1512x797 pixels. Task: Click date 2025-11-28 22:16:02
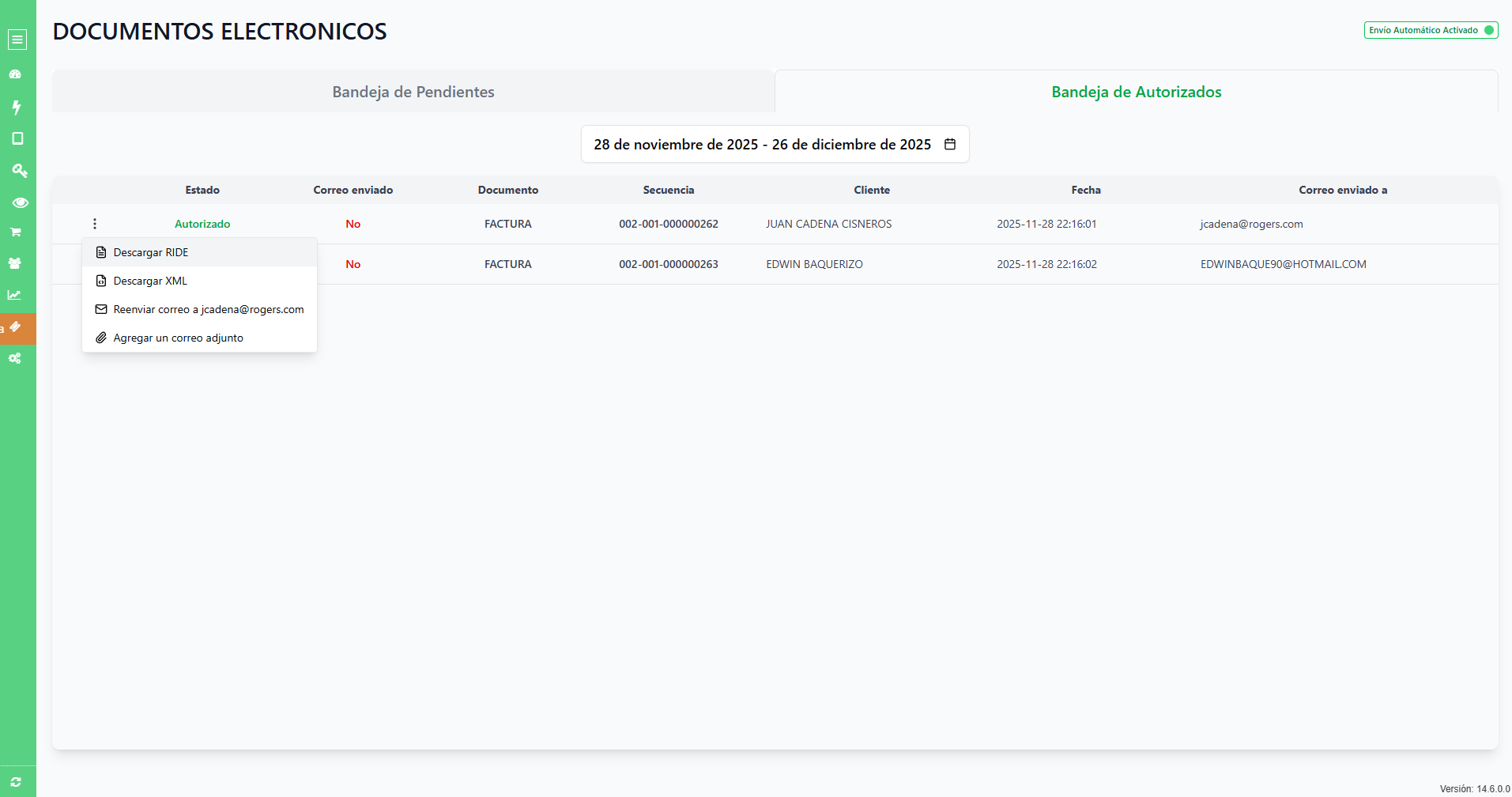(x=1046, y=264)
